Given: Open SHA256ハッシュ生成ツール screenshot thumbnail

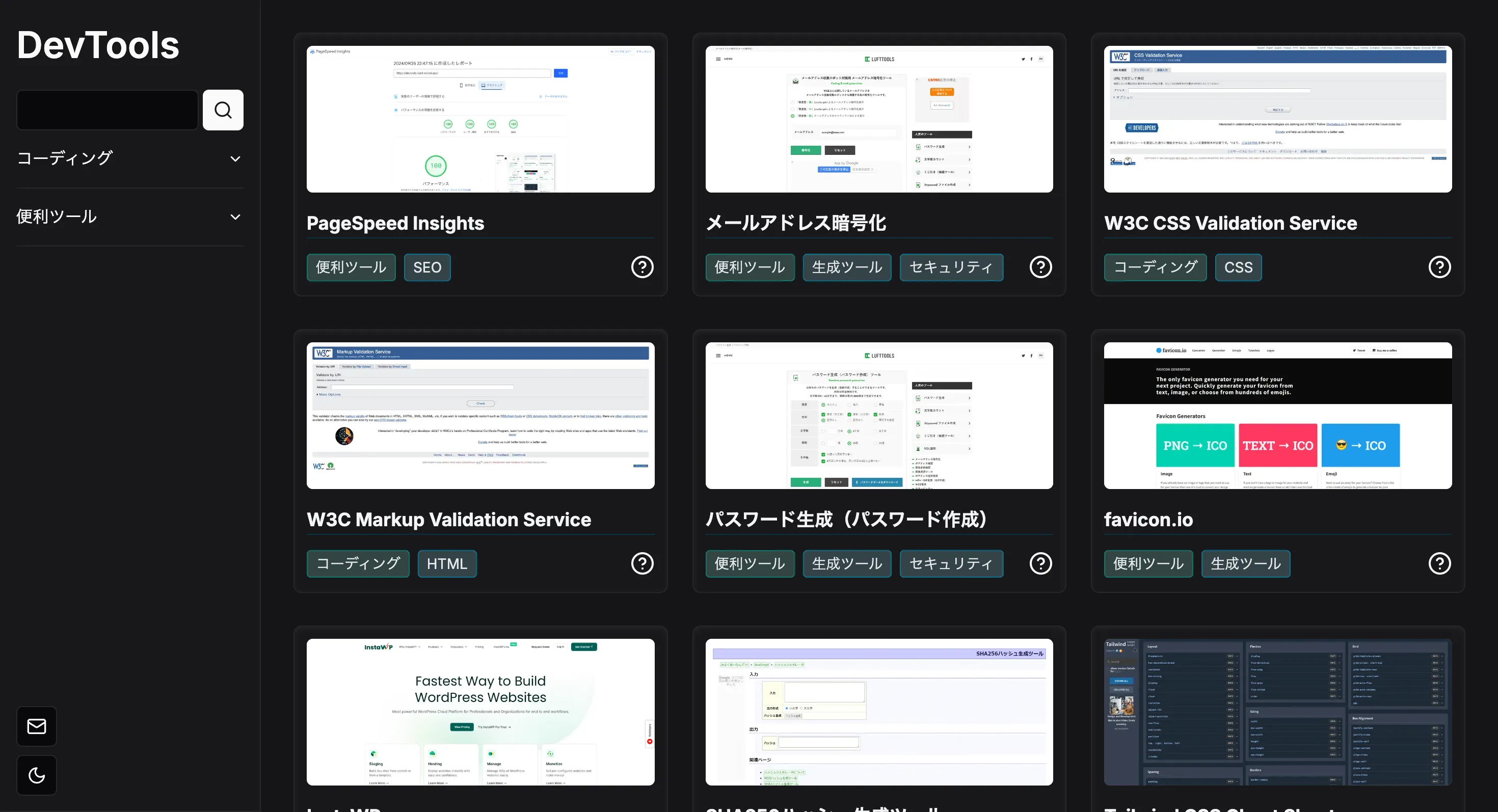Looking at the screenshot, I should [x=879, y=712].
